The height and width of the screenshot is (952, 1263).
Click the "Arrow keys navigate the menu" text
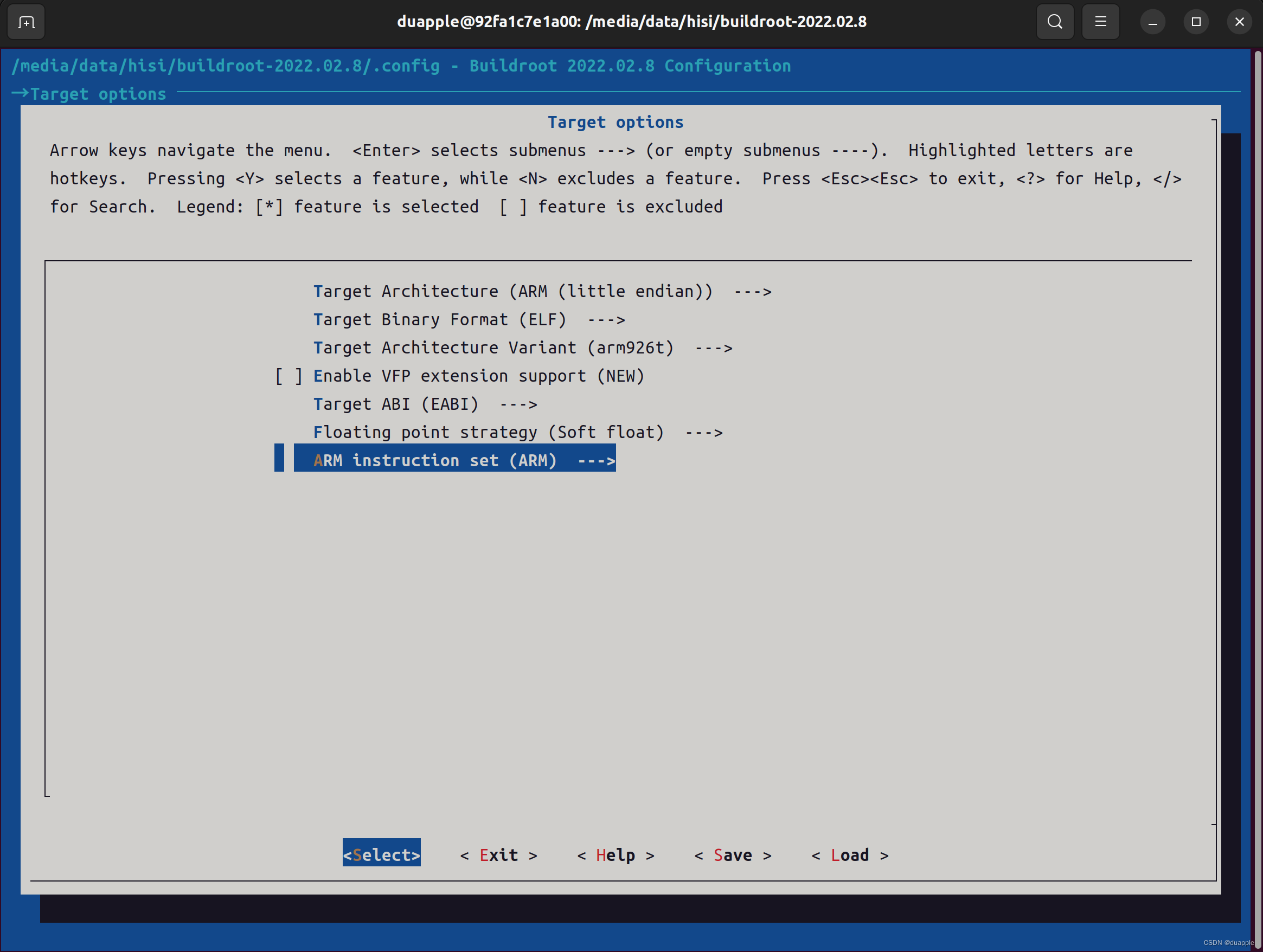point(190,151)
